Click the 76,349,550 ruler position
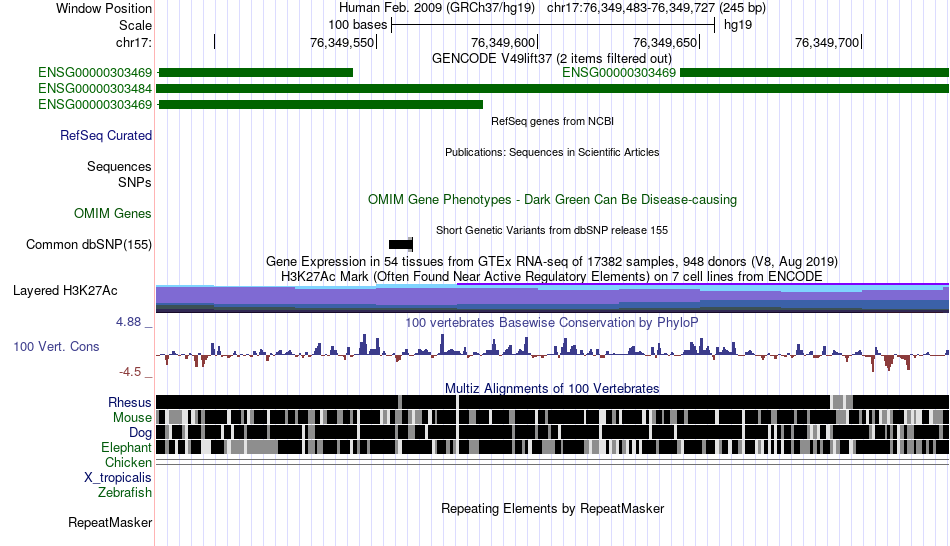Image resolution: width=950 pixels, height=546 pixels. 342,42
